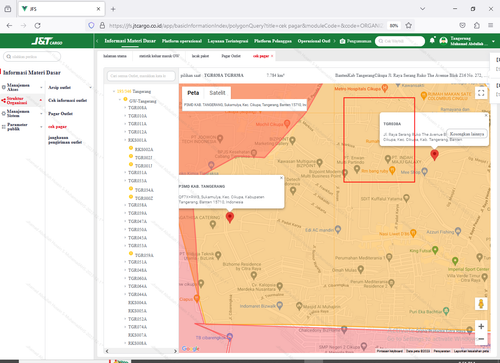
Task: Open the Pengumuman announcements link
Action: (x=356, y=41)
